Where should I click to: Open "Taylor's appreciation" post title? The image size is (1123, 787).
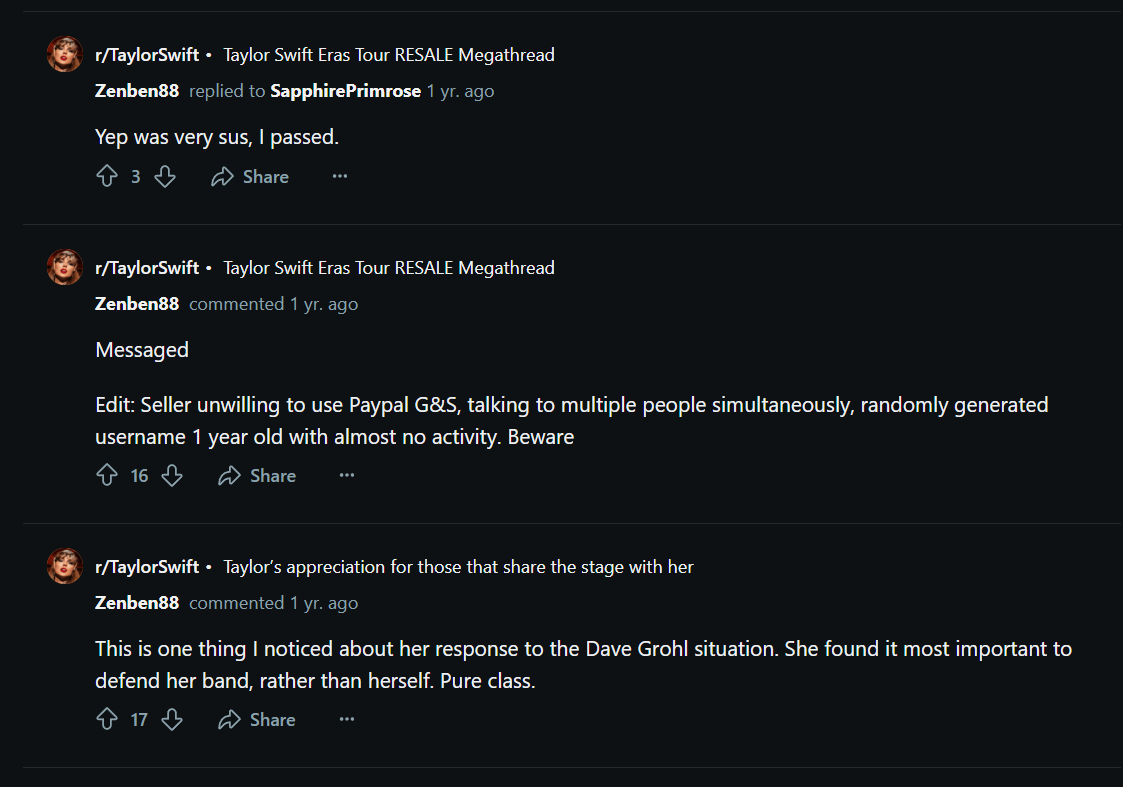pos(458,567)
